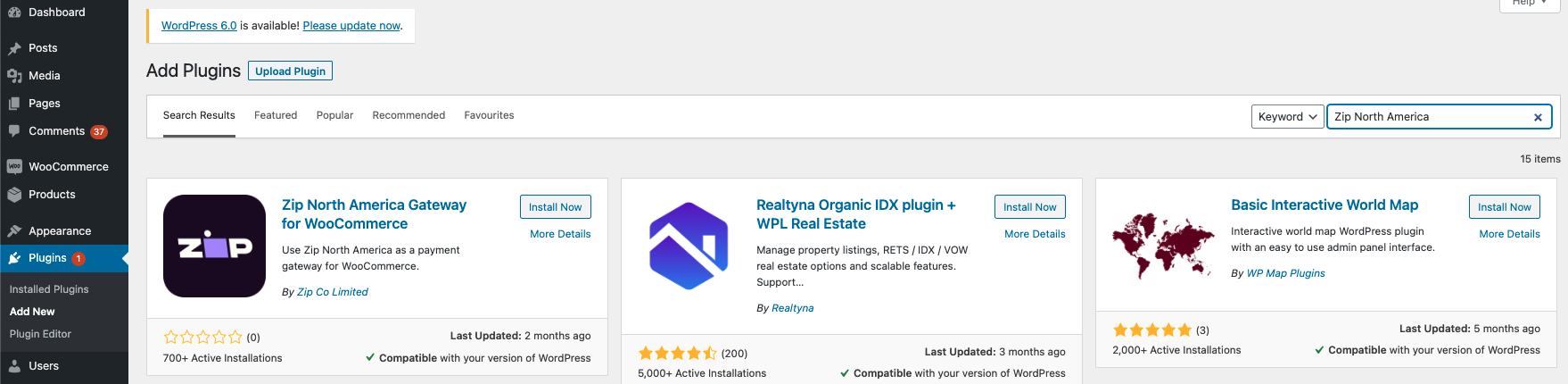Screen dimensions: 1568x384
Task: Click Zip plugin's empty star rating
Action: [203, 338]
